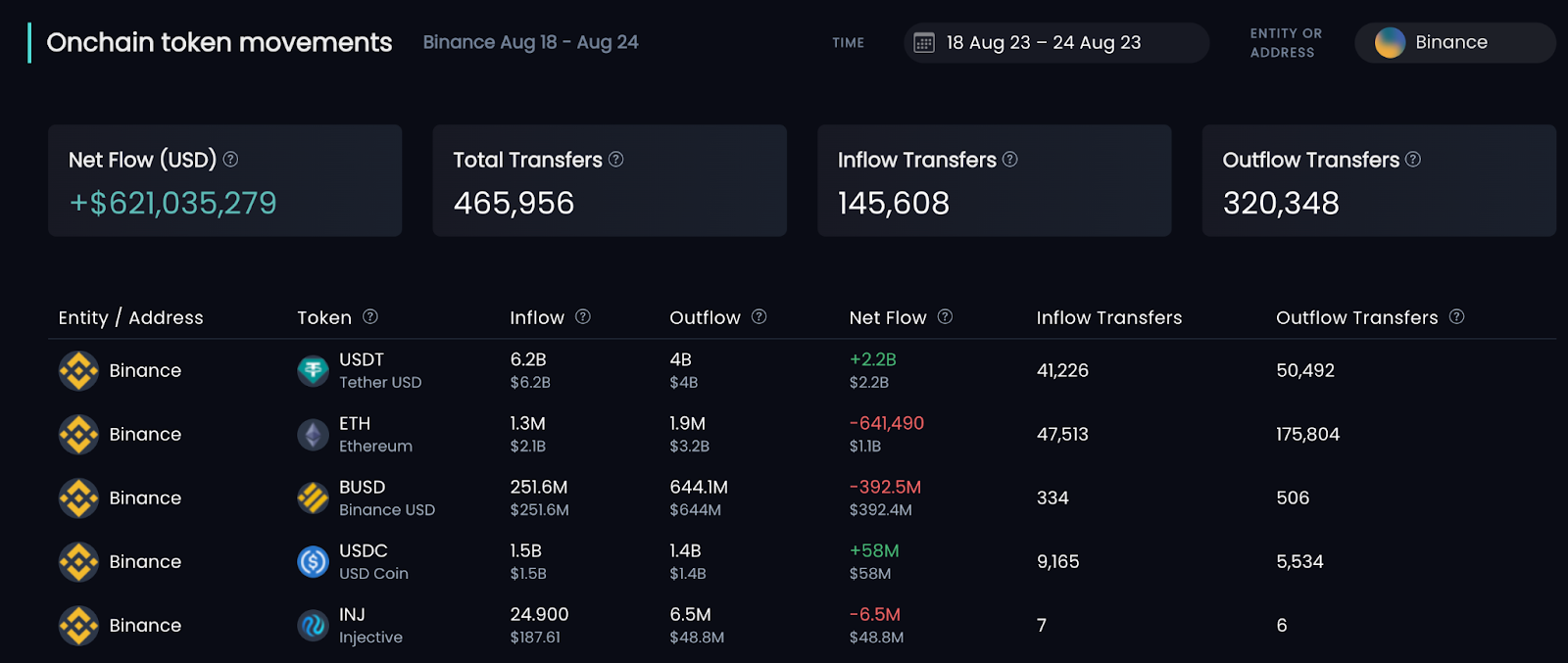Click the 24.900 inflow amount for INJ
Screen dimensions: 1568x663
539,614
